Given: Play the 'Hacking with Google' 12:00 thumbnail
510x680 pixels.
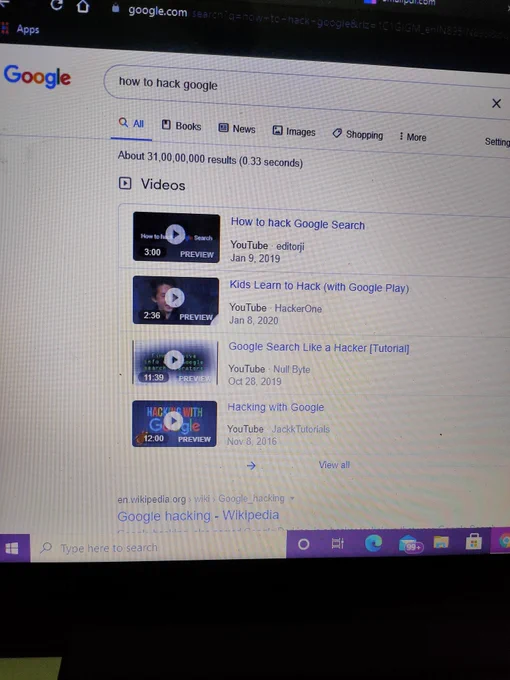Looking at the screenshot, I should tap(174, 423).
